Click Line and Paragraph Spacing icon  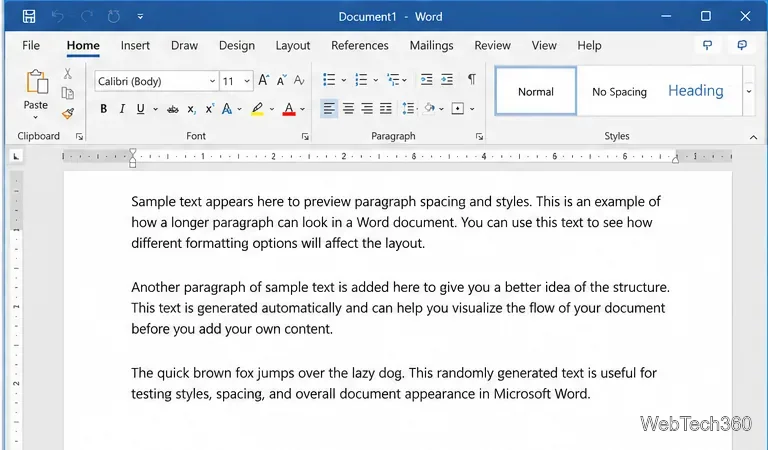408,108
